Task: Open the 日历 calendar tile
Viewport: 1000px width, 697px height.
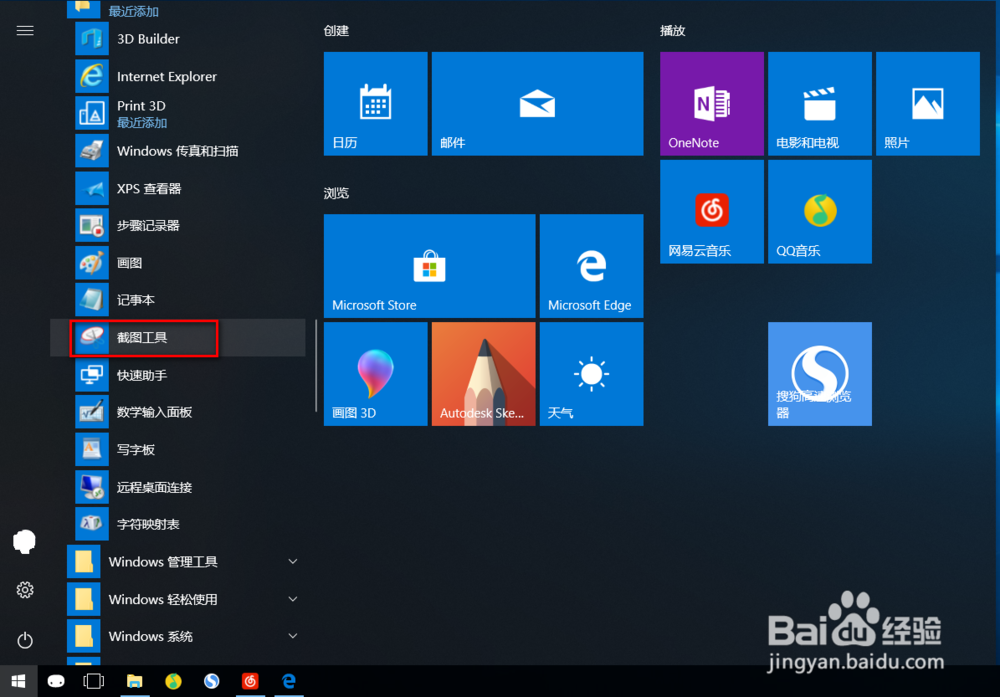Action: [x=376, y=104]
